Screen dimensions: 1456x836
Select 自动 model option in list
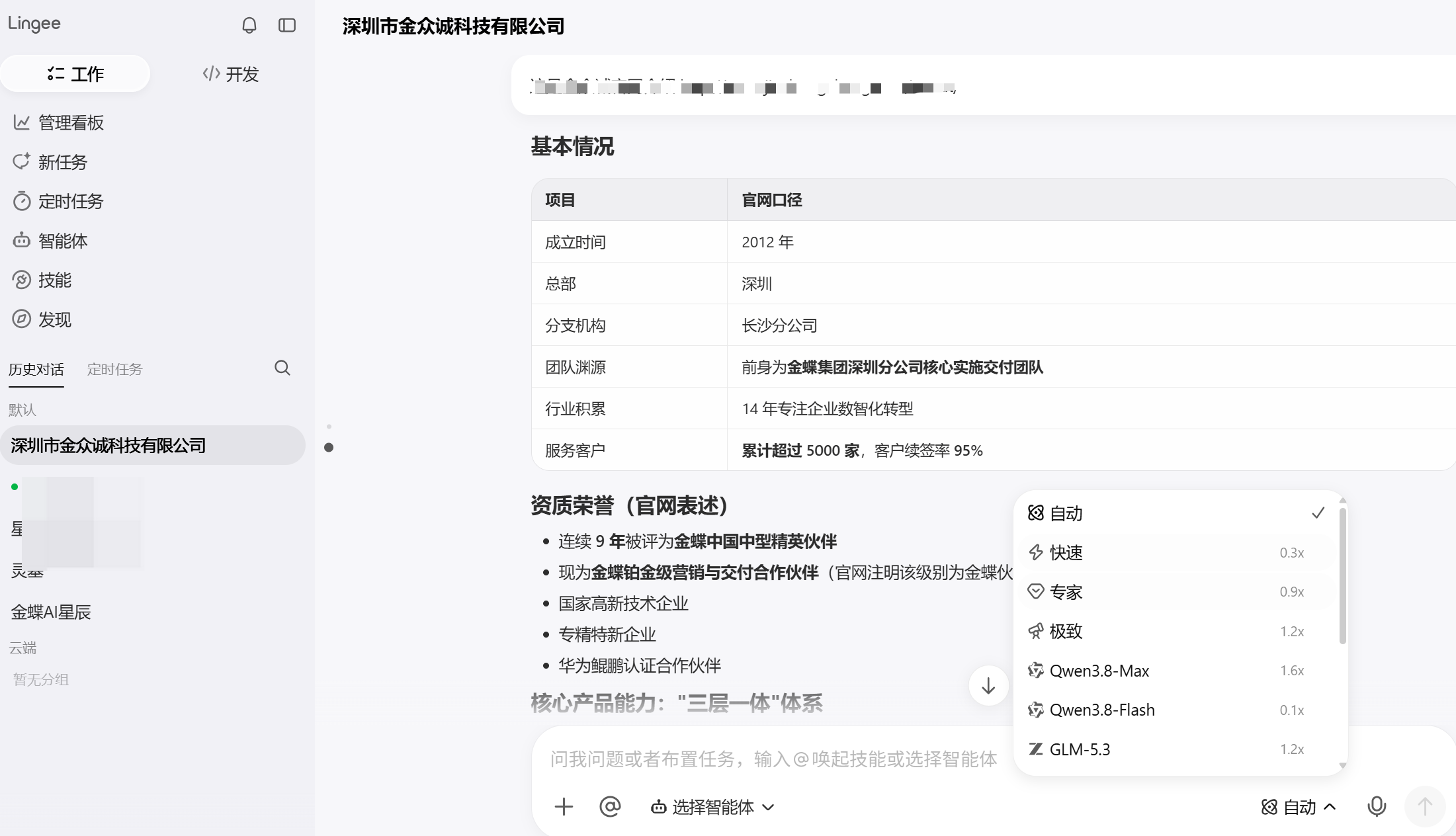(1176, 513)
